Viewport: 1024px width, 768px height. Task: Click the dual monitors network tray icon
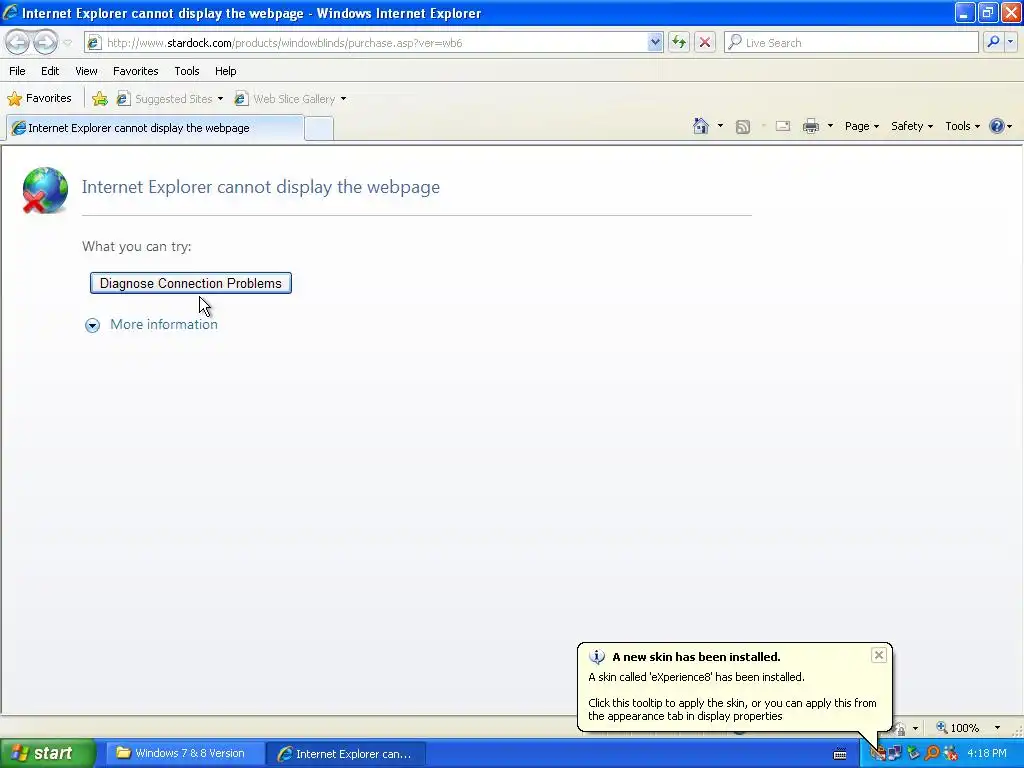click(895, 754)
